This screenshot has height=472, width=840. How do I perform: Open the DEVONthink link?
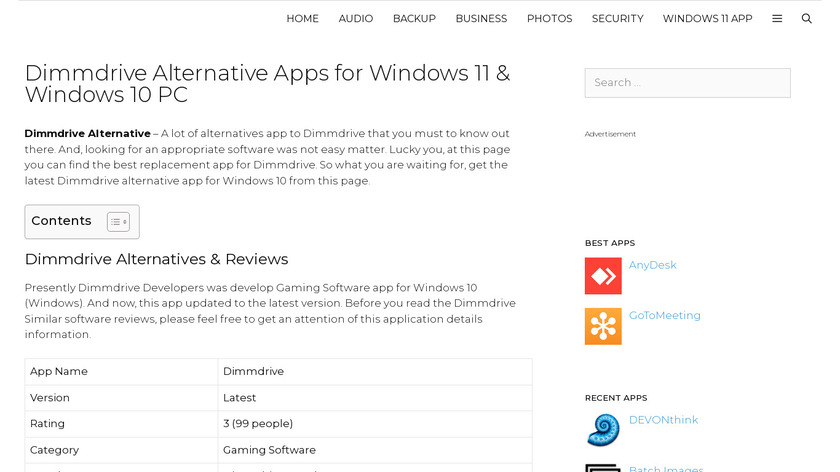coord(663,420)
